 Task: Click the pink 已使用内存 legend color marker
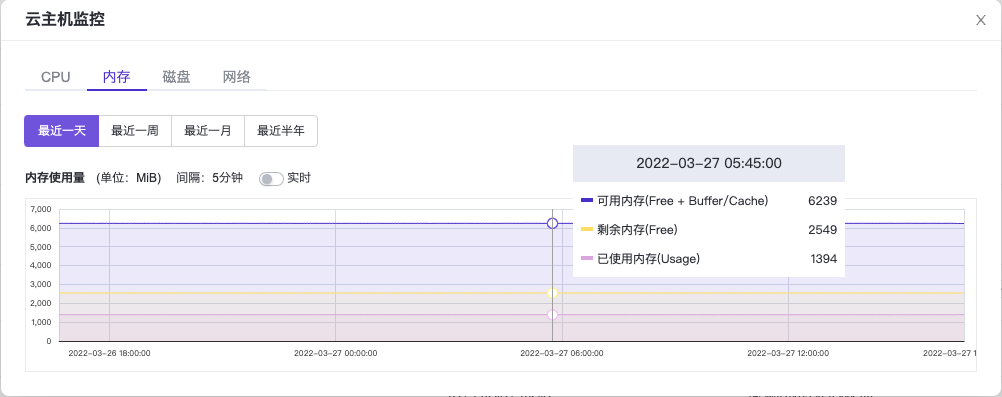point(587,259)
